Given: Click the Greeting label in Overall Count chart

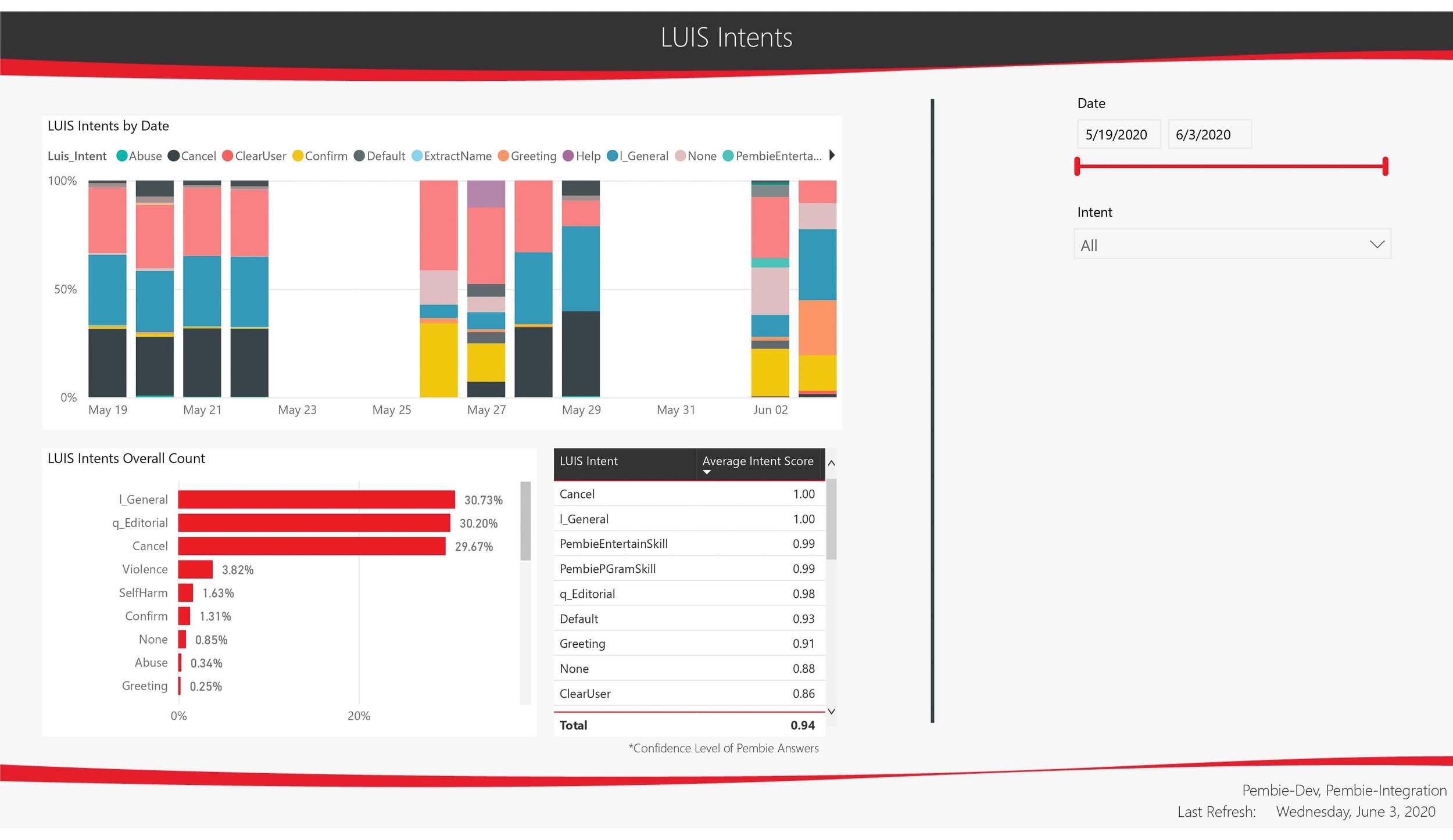Looking at the screenshot, I should pyautogui.click(x=145, y=686).
